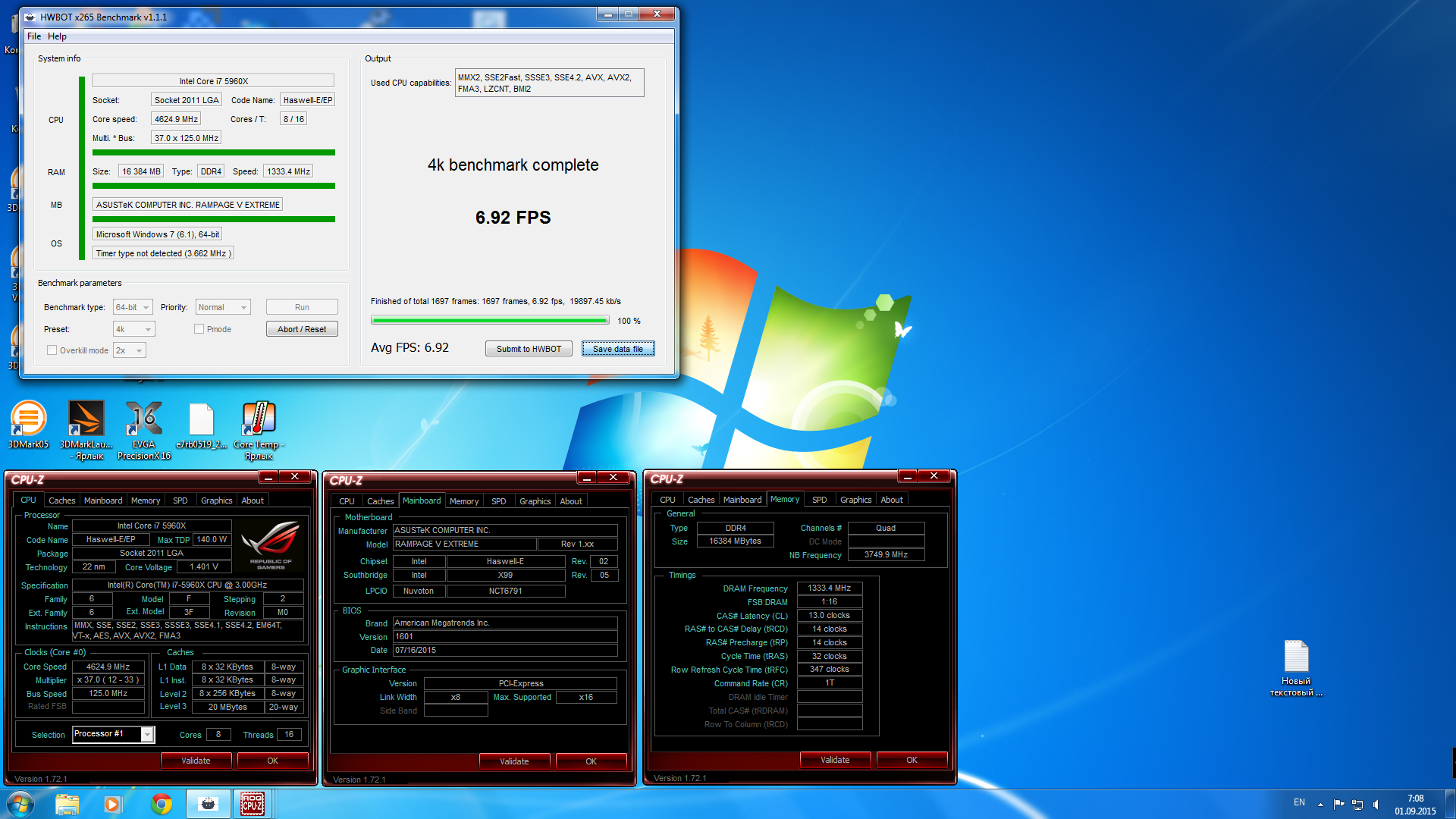Click the NB Frequency 3749.9 MHz value
The image size is (1456, 819).
tap(886, 554)
